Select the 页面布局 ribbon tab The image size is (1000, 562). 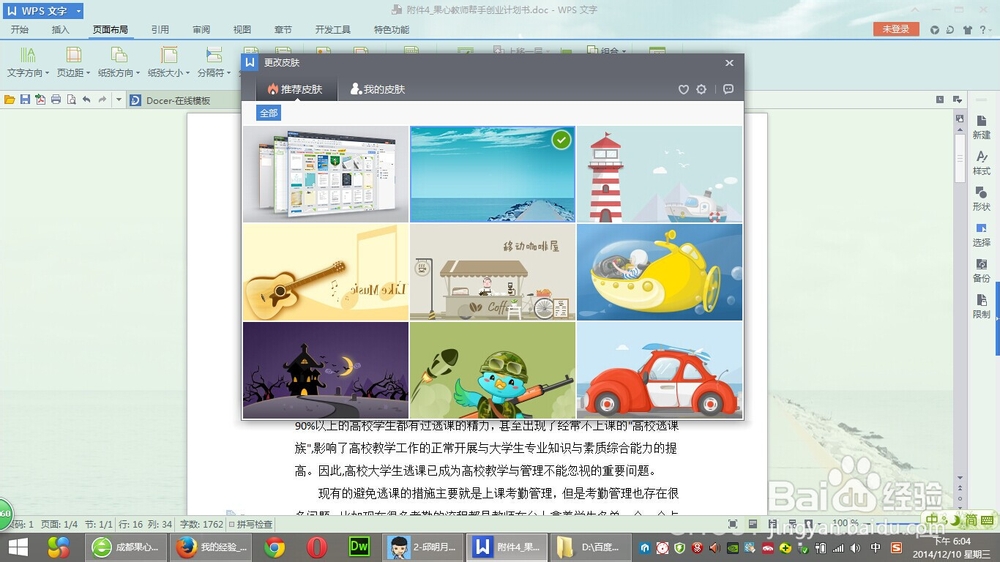tap(110, 29)
